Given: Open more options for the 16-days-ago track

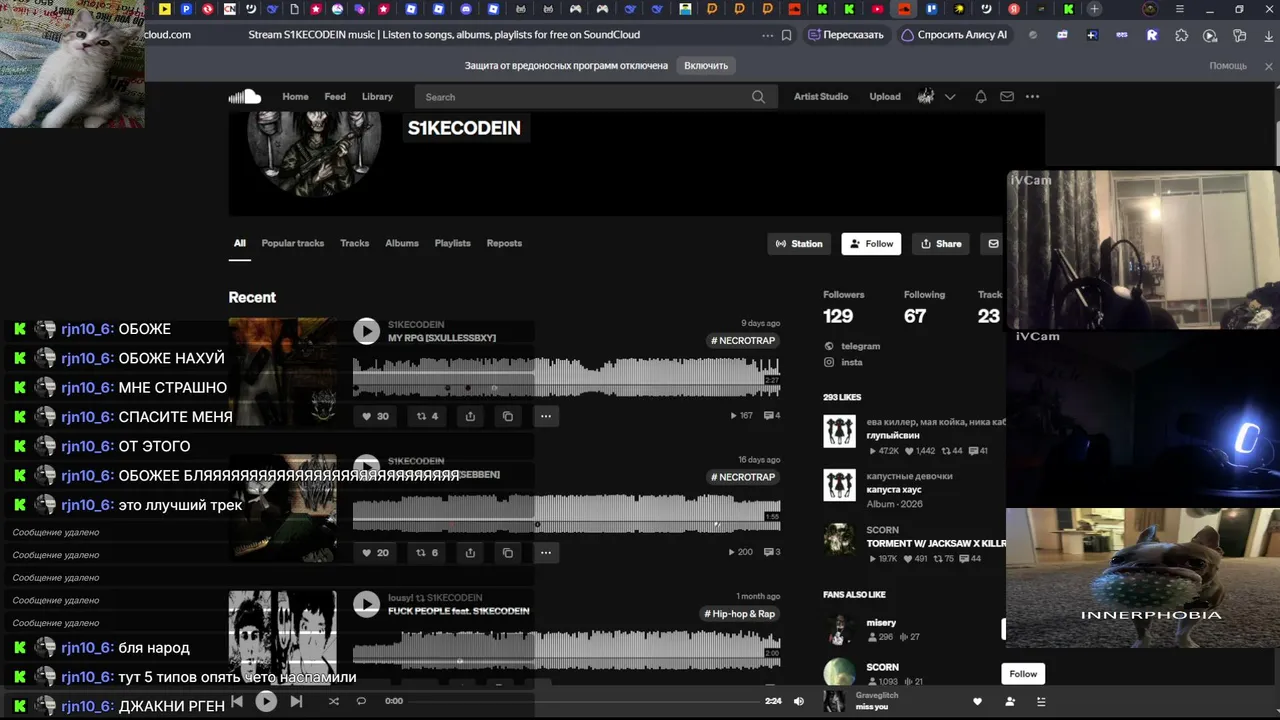Looking at the screenshot, I should [546, 552].
